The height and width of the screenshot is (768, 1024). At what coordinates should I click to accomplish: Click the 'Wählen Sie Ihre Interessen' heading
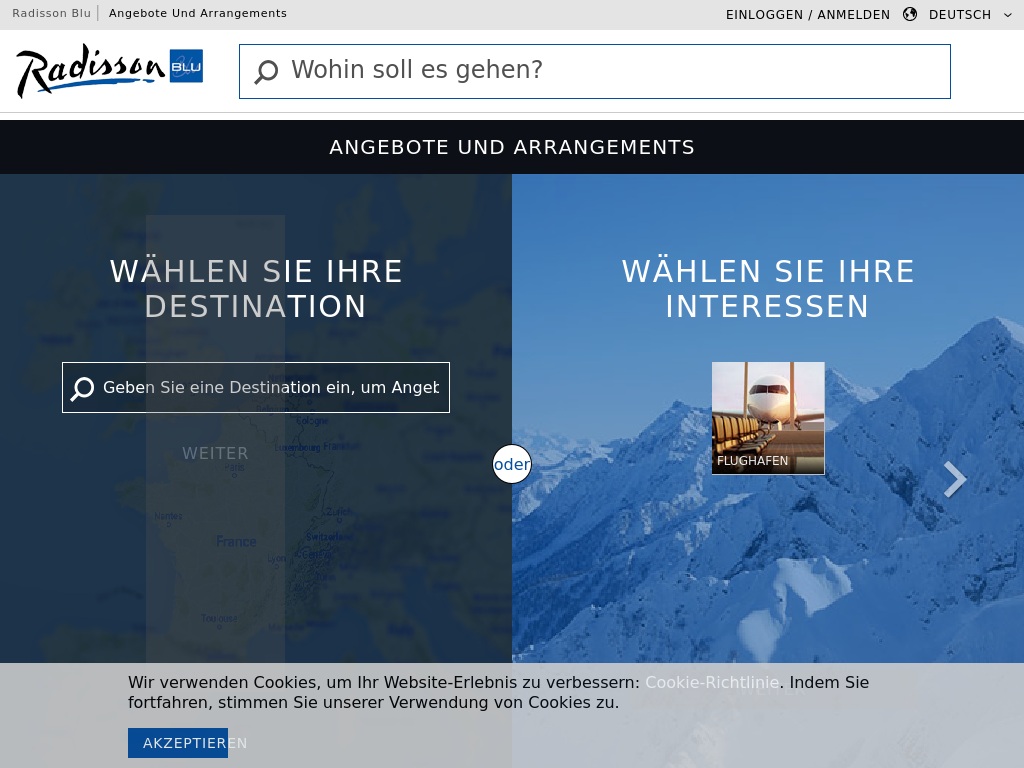pyautogui.click(x=768, y=289)
